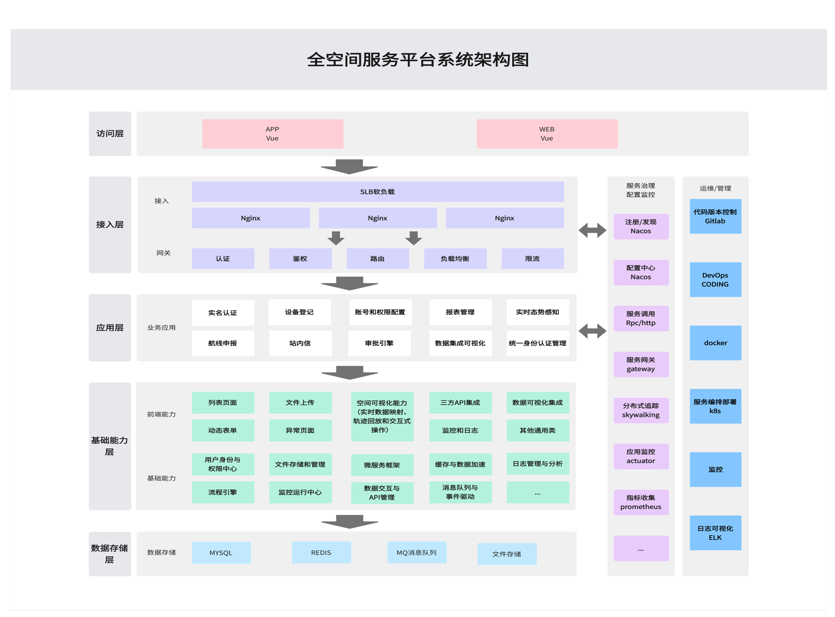
Task: Click the pink APP Vue box
Action: (x=273, y=134)
